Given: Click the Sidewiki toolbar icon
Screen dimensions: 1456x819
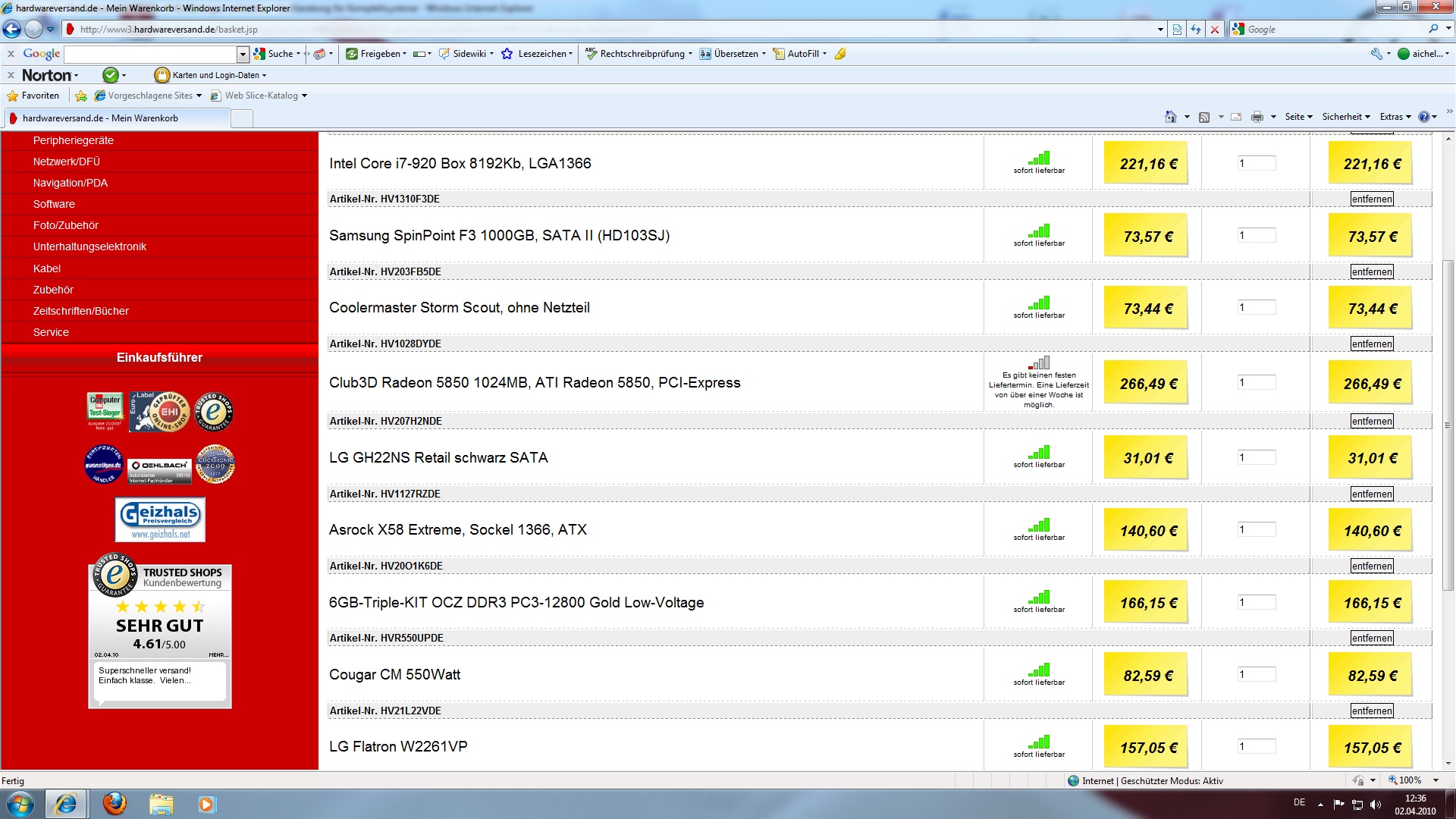Looking at the screenshot, I should tap(466, 54).
